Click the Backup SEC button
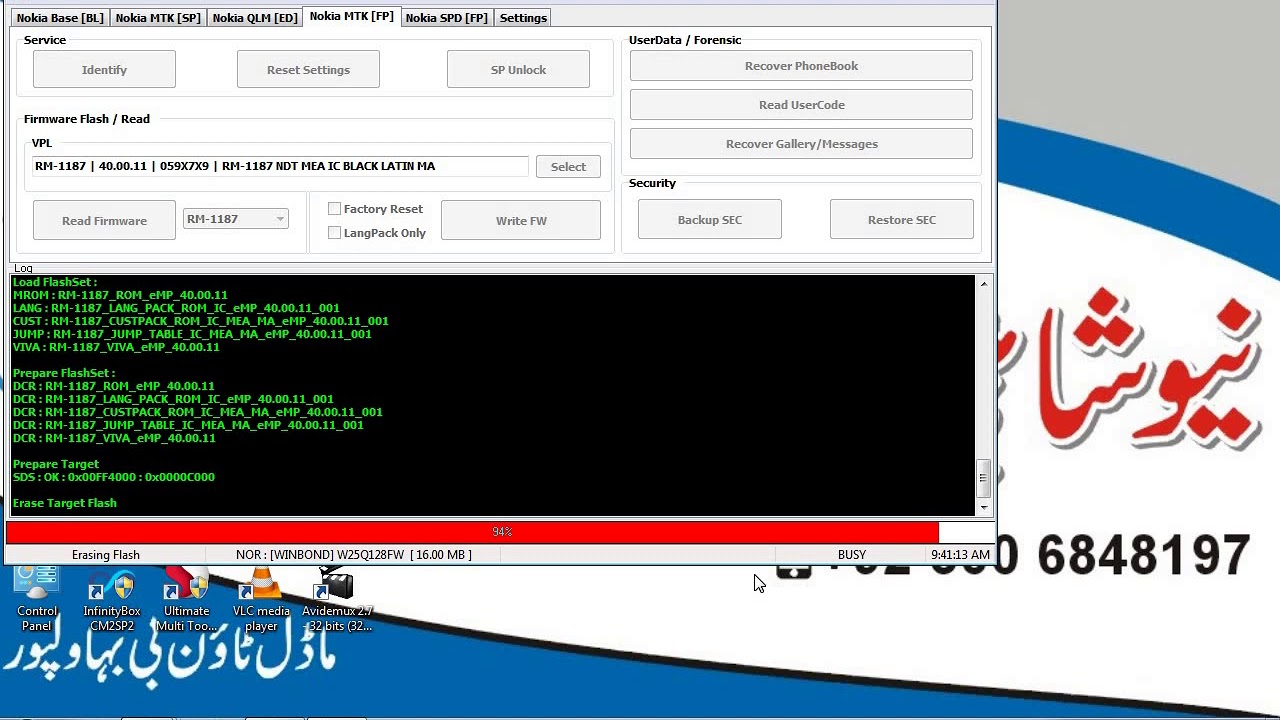Viewport: 1280px width, 720px height. click(x=710, y=220)
